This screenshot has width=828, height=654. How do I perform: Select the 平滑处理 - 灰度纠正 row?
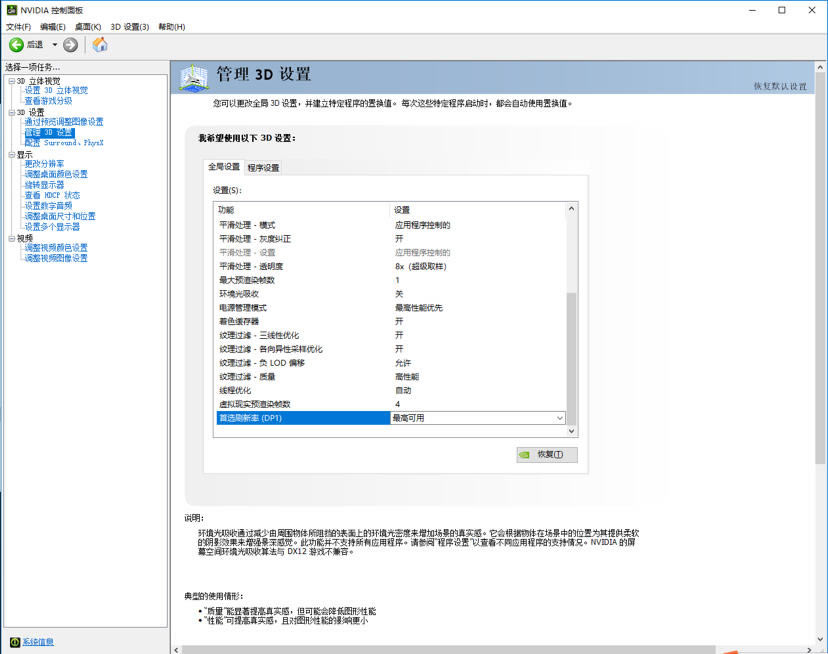click(x=391, y=239)
